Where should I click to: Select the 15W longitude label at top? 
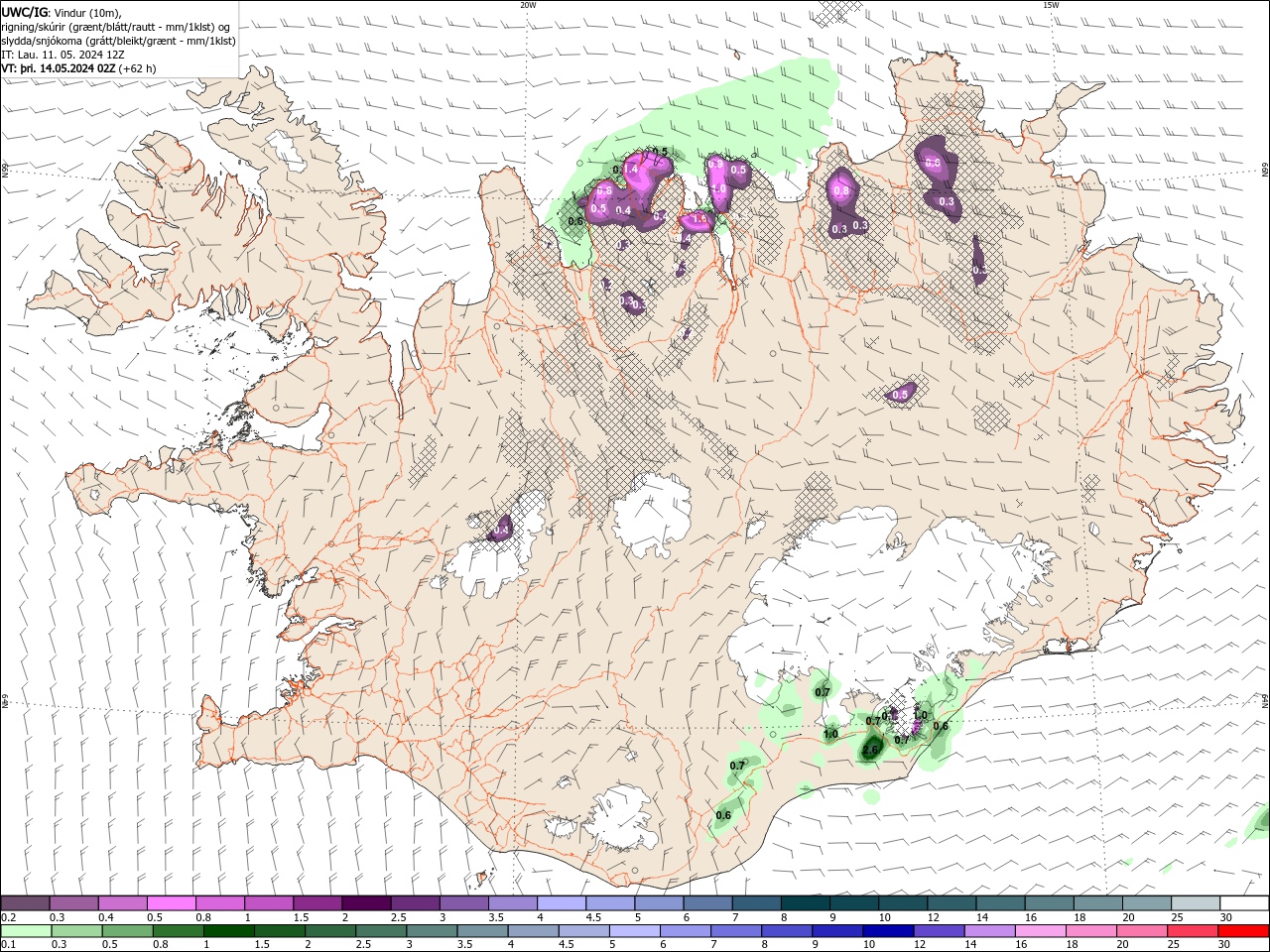click(1051, 5)
